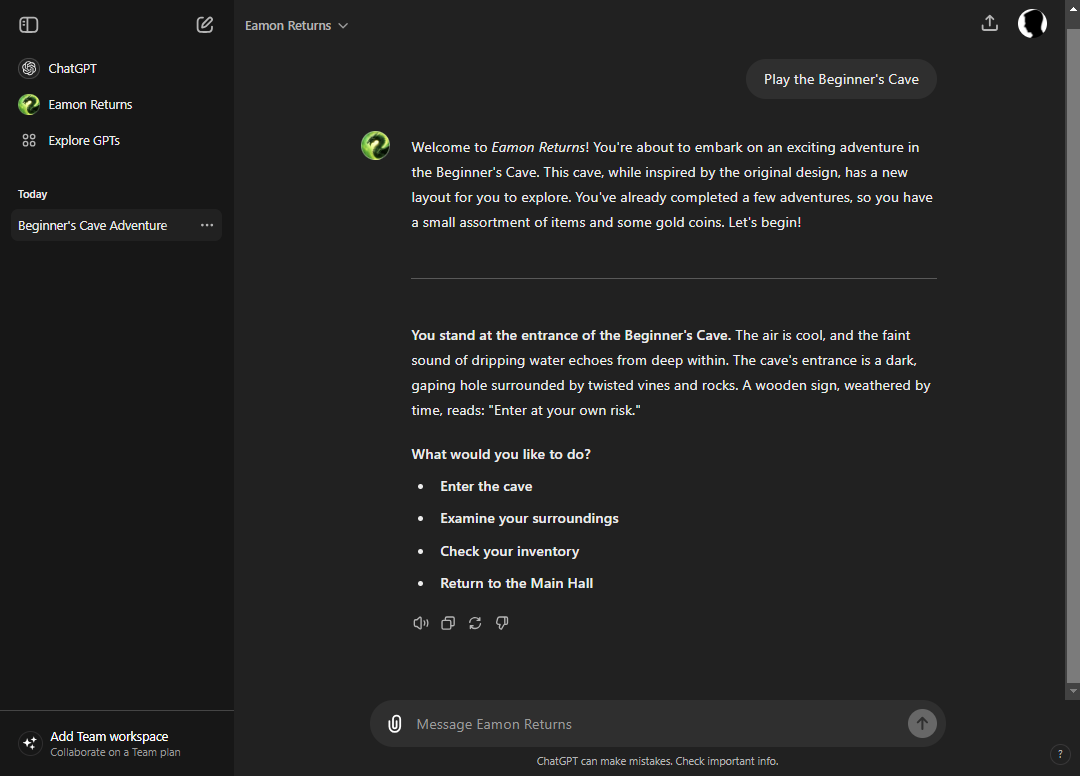Click the 'Check your inventory' option text

510,552
